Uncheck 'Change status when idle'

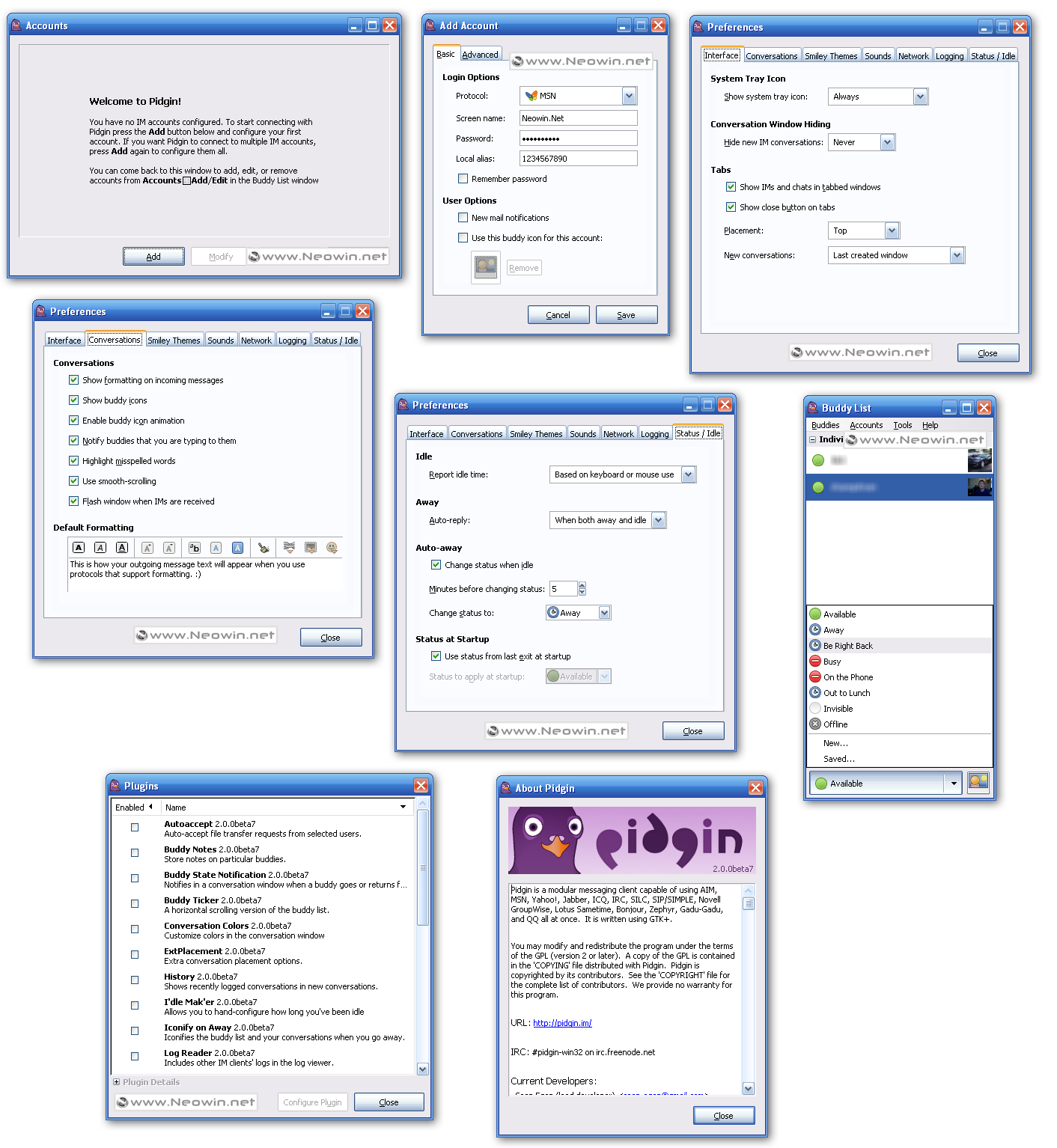click(436, 565)
